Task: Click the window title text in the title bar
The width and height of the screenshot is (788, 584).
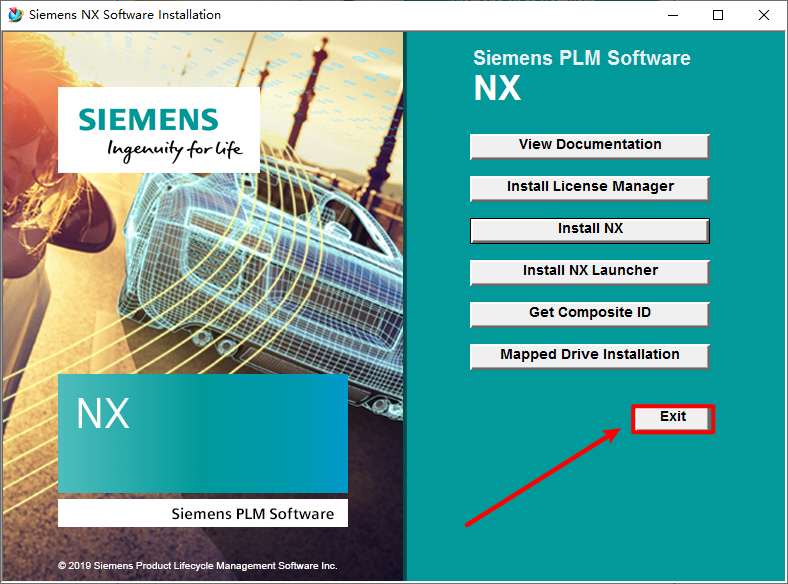Action: (x=125, y=15)
